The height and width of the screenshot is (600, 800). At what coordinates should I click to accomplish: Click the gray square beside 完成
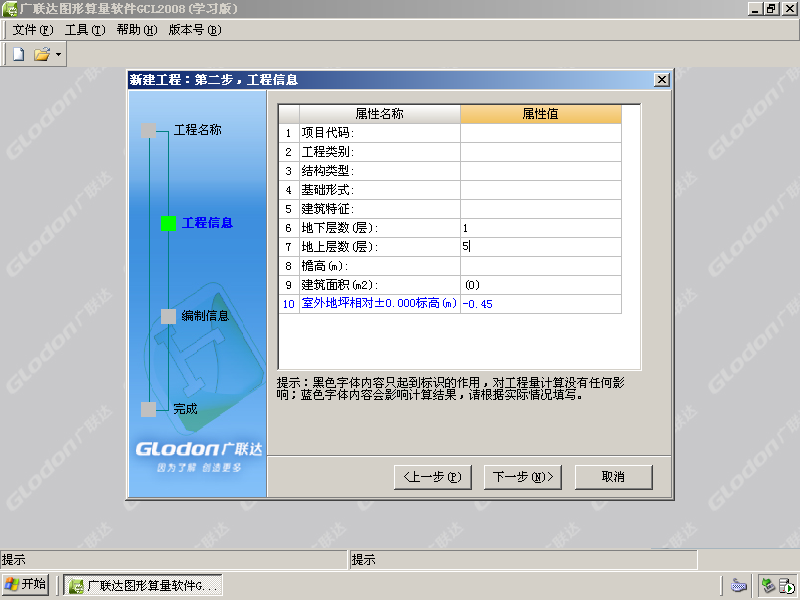(148, 409)
